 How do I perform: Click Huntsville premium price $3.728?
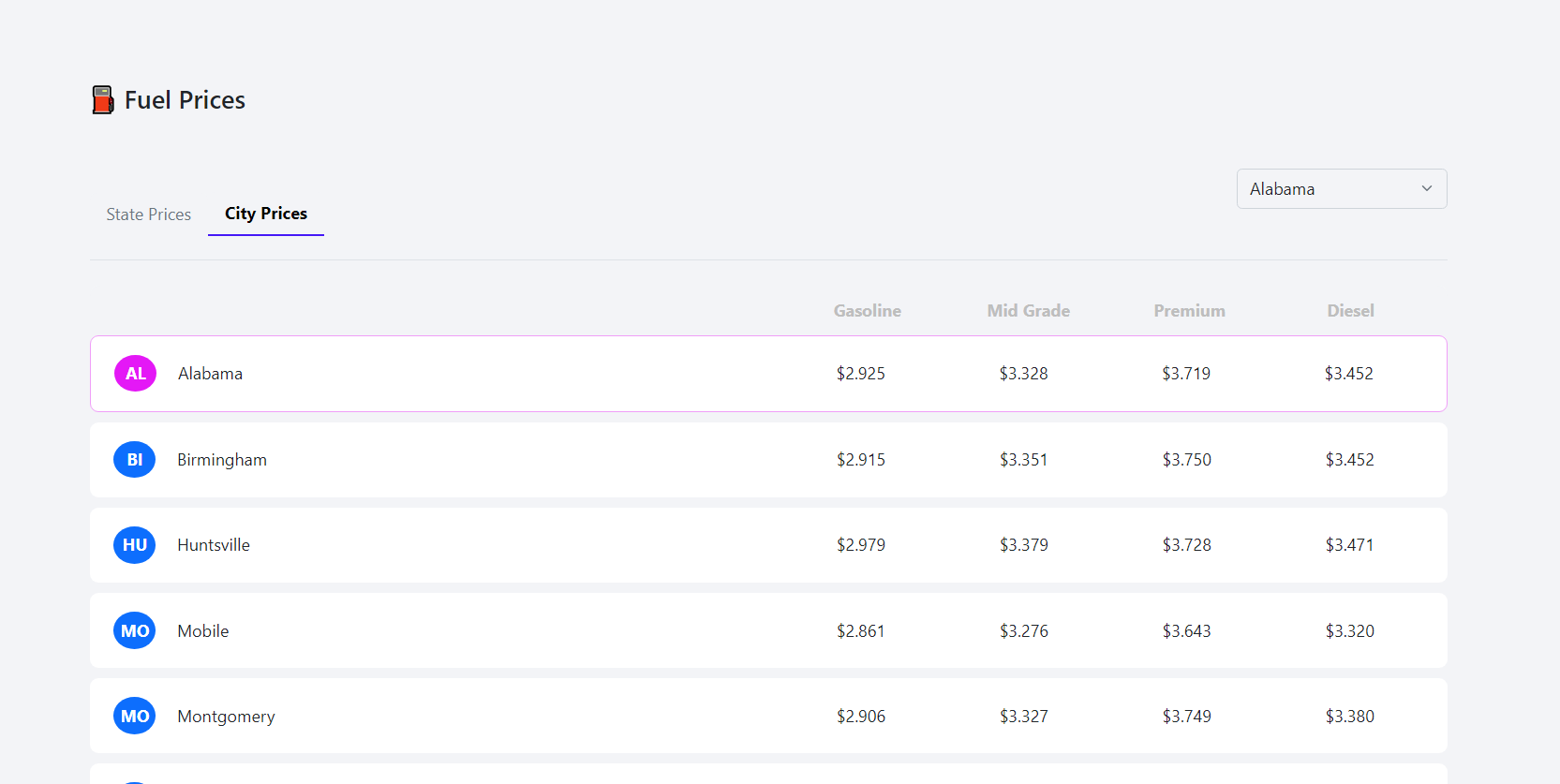[1187, 545]
